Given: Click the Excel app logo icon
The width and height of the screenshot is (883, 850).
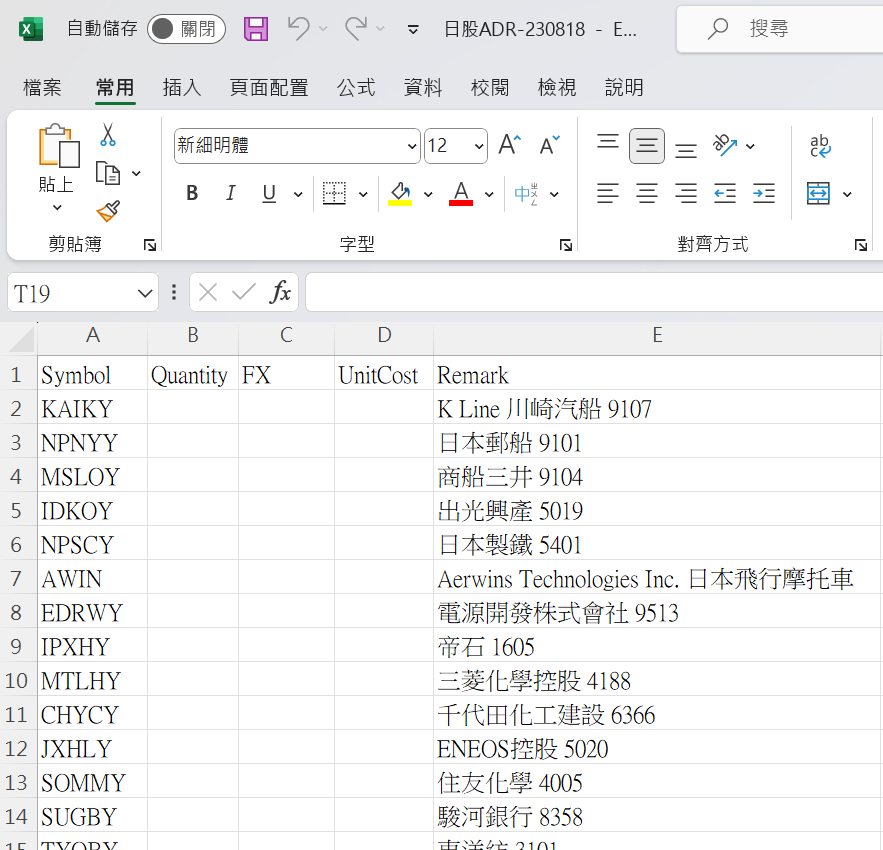Looking at the screenshot, I should 31,29.
